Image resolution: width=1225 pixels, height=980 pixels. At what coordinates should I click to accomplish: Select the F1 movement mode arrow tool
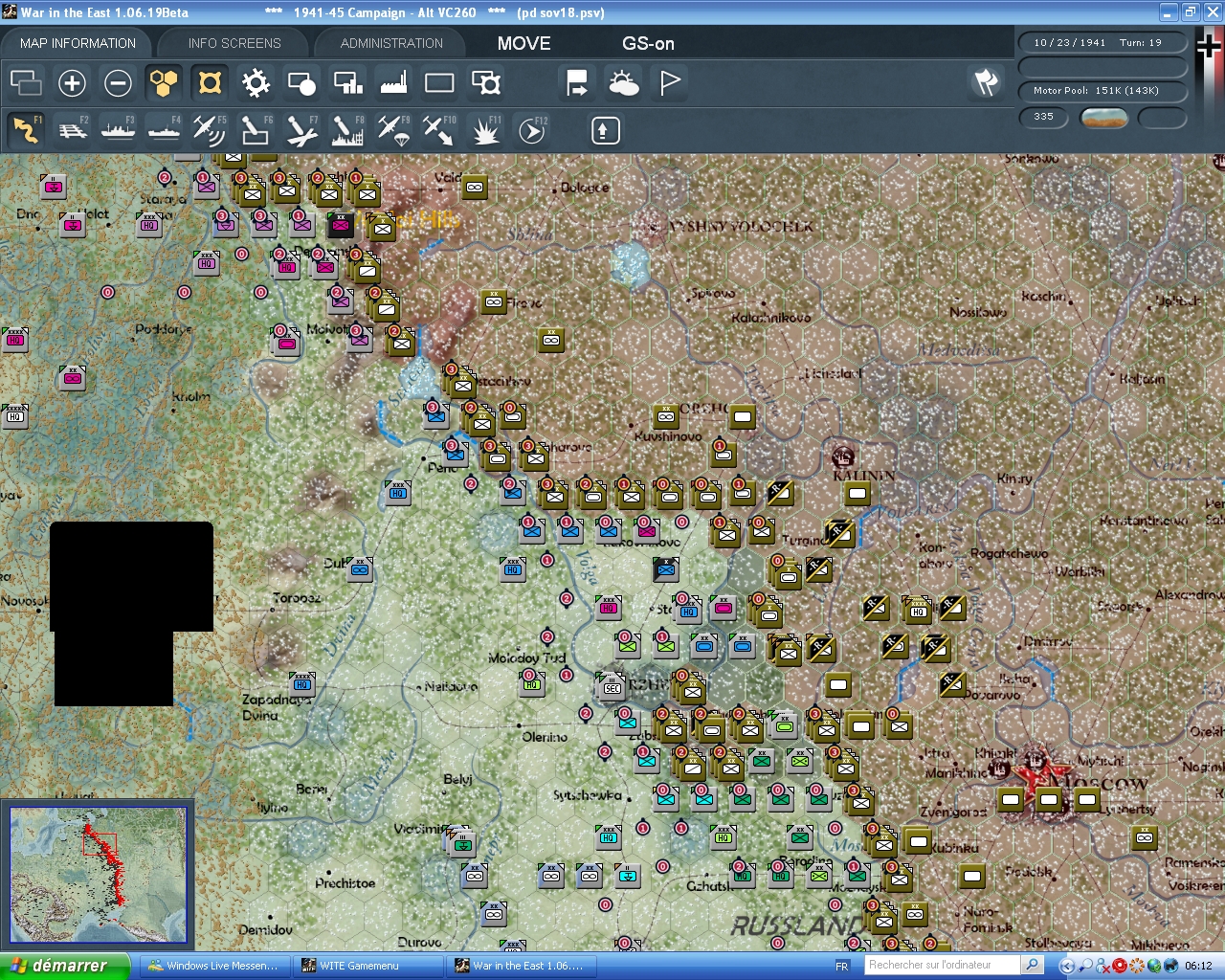point(26,130)
